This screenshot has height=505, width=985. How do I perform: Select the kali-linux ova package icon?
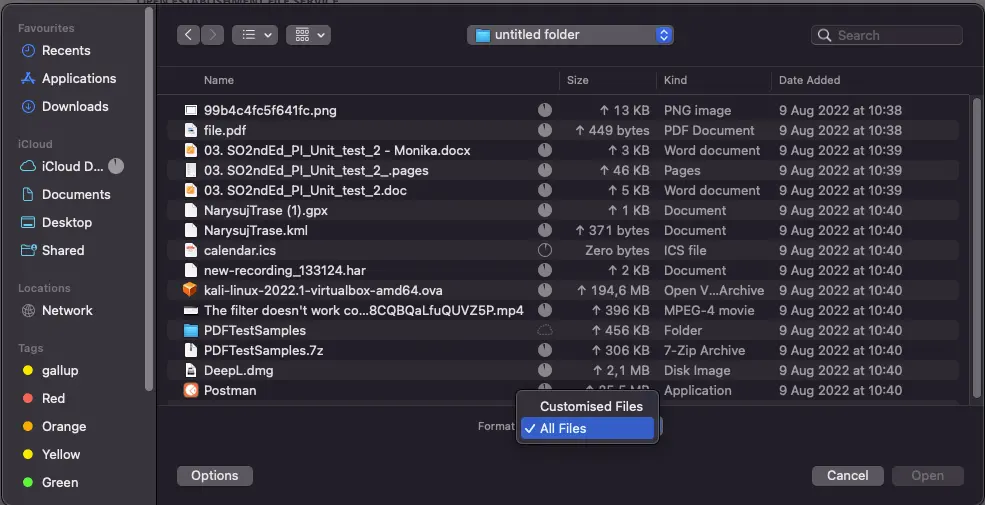190,290
